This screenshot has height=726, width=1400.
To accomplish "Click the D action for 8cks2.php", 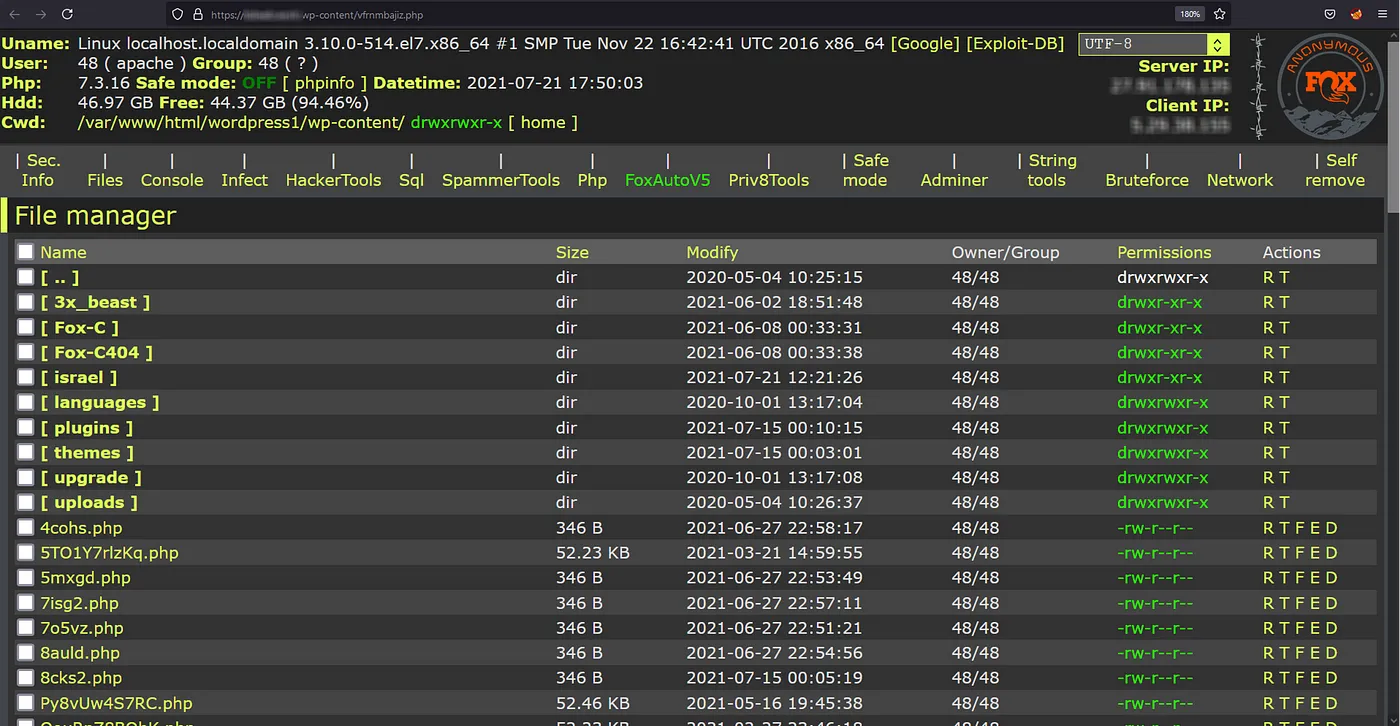I will click(x=1331, y=677).
